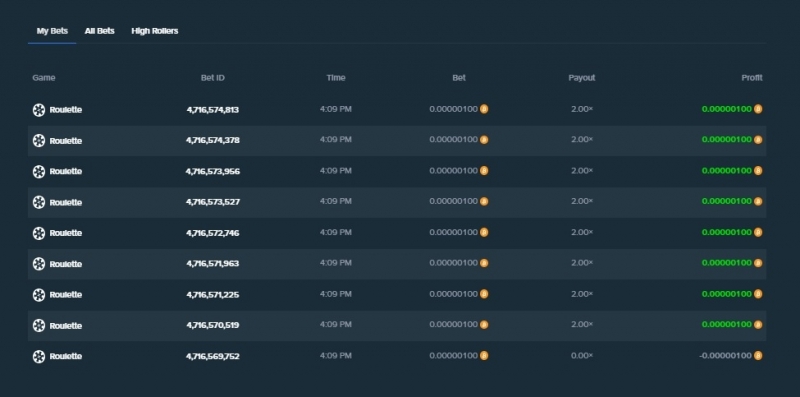Click bitcoin icon in Bet column of 4,716,571,963 row

tap(484, 263)
